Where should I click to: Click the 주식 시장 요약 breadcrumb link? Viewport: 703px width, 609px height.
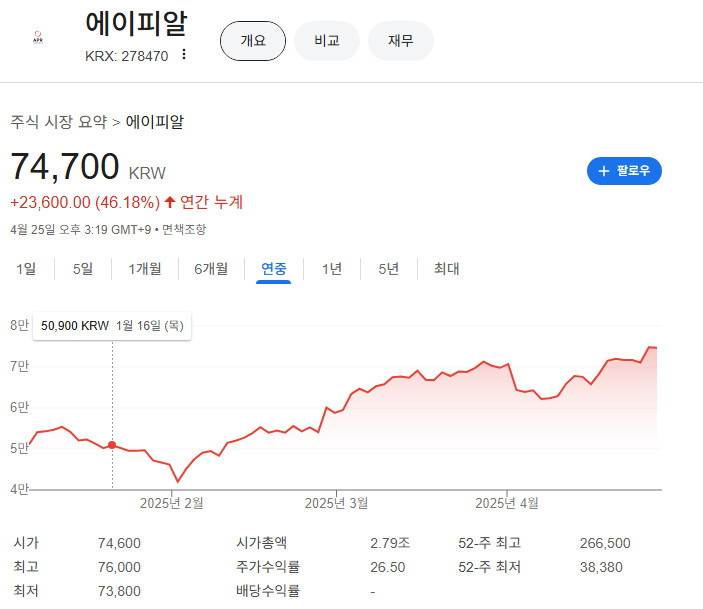[x=59, y=122]
